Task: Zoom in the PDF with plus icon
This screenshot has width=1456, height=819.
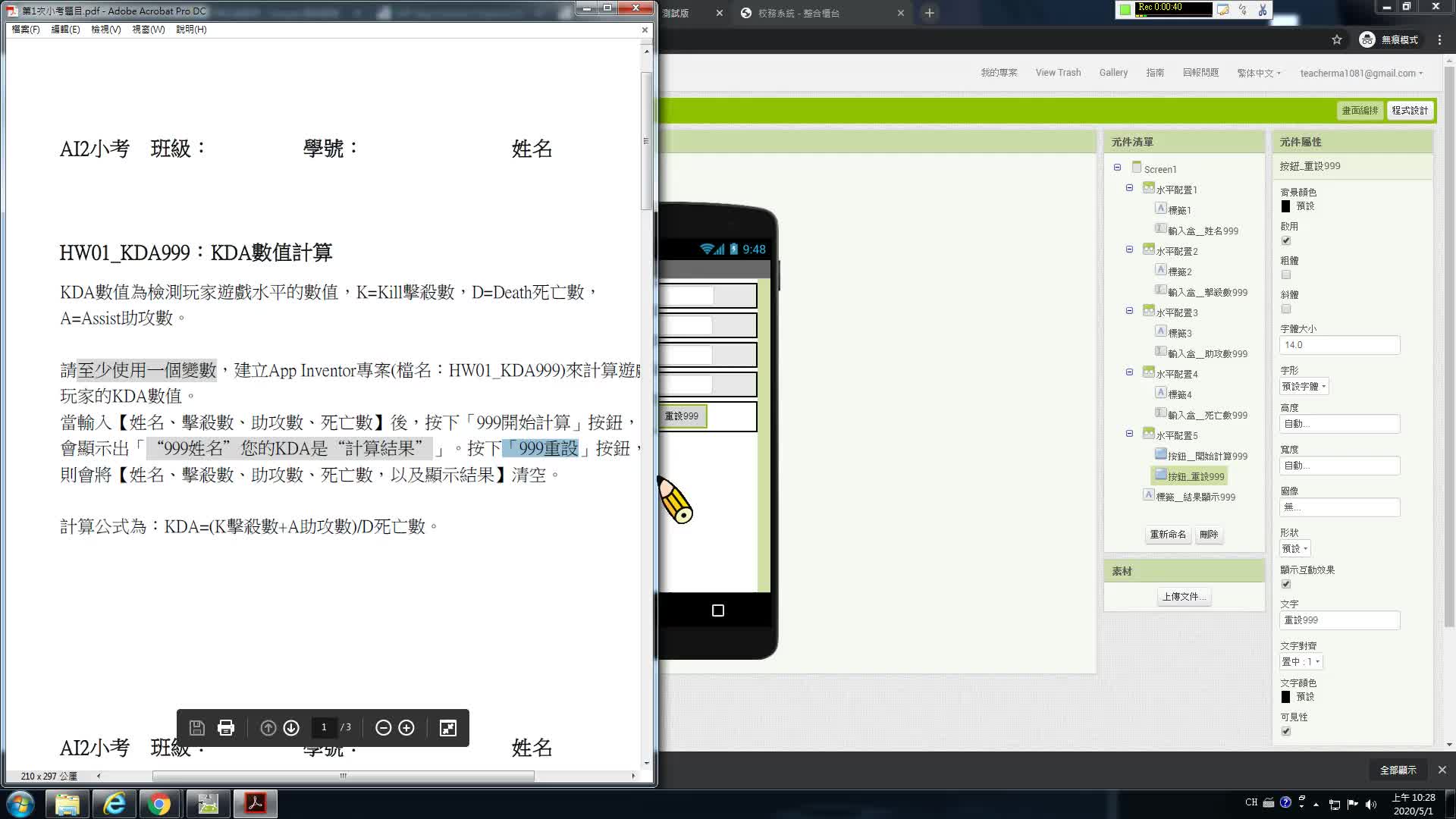Action: pyautogui.click(x=406, y=728)
